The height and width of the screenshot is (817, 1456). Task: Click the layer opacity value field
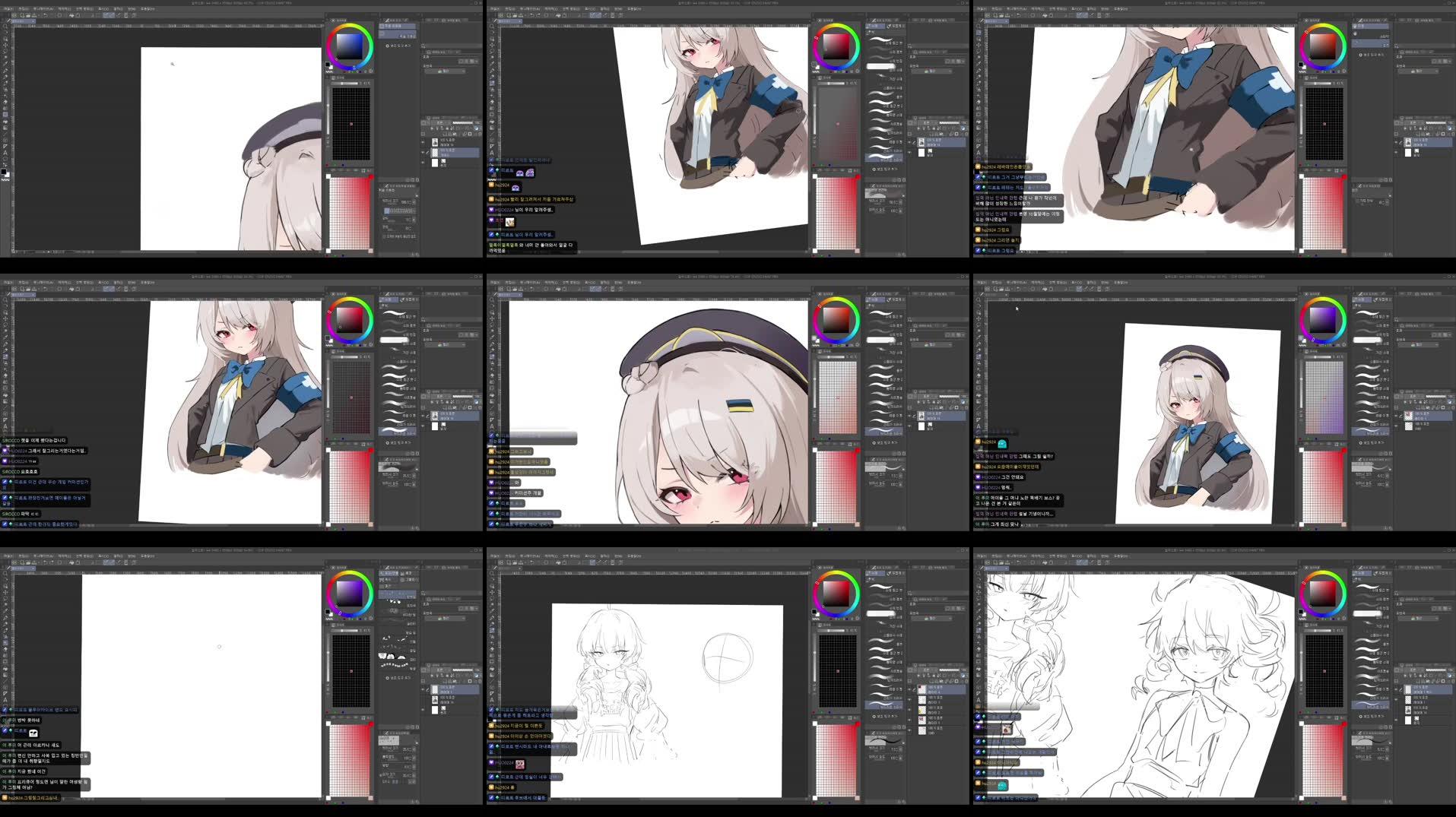(x=959, y=123)
